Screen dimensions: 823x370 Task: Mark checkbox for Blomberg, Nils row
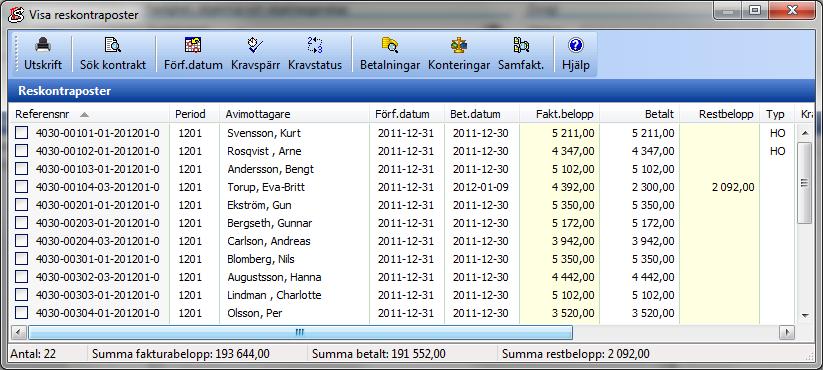(21, 259)
